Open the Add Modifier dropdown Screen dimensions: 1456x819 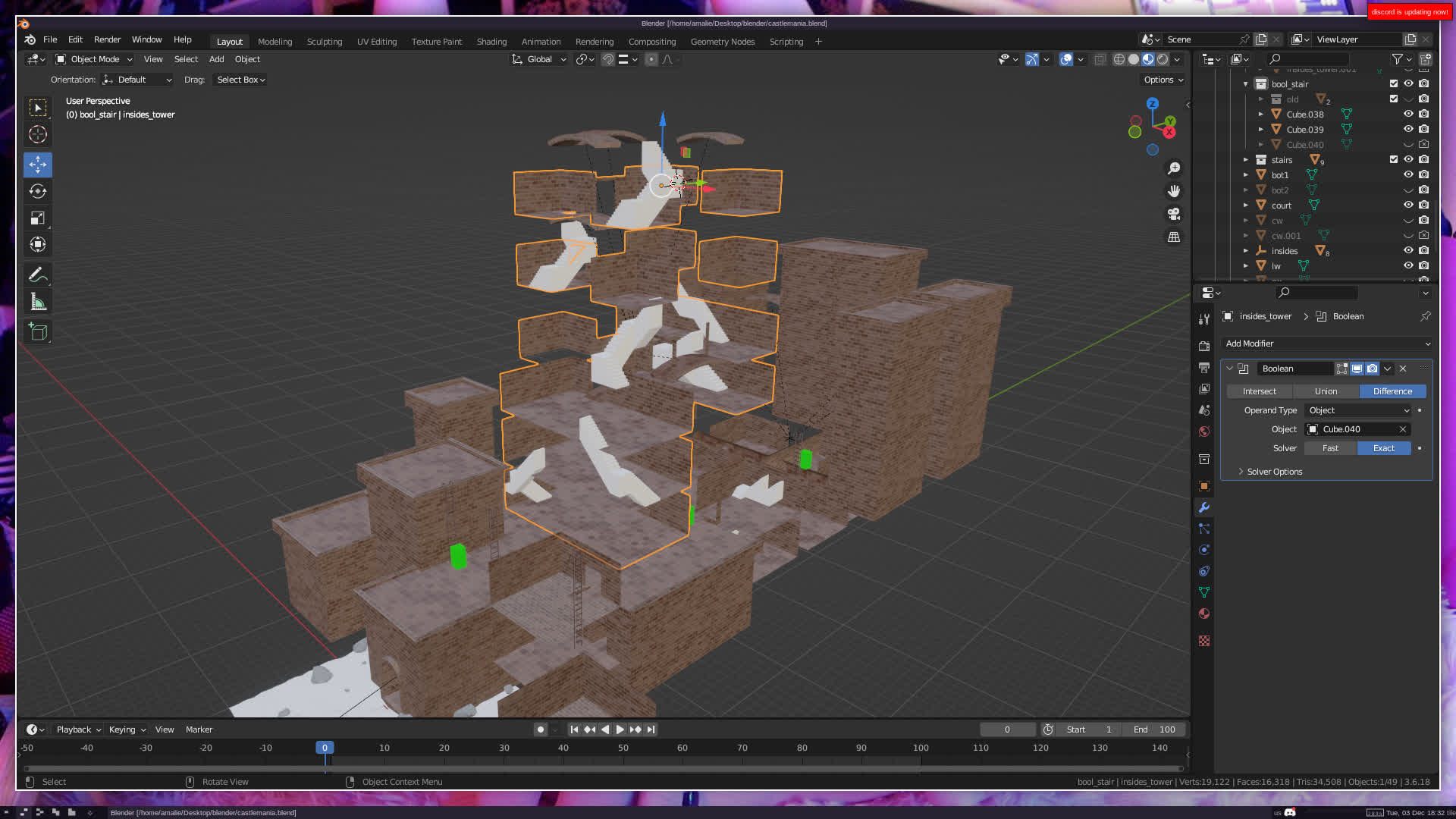click(x=1326, y=344)
